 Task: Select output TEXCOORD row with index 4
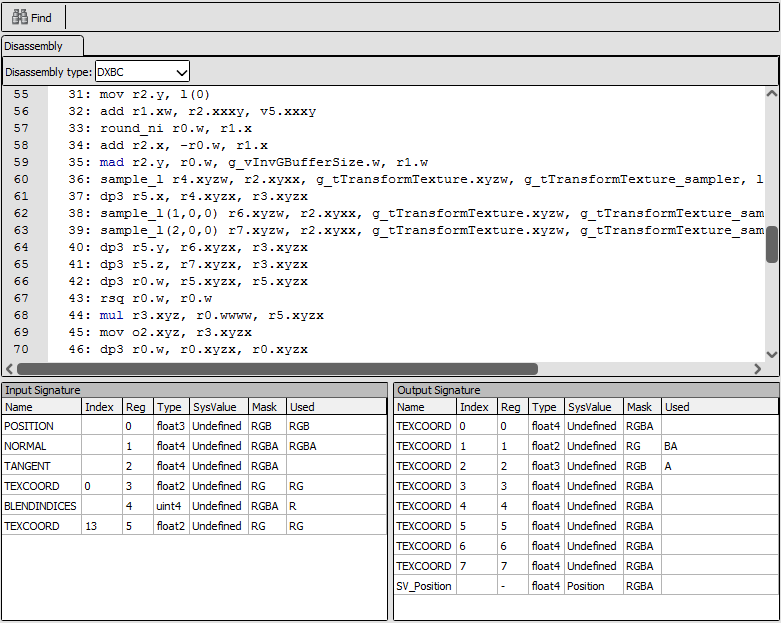586,506
